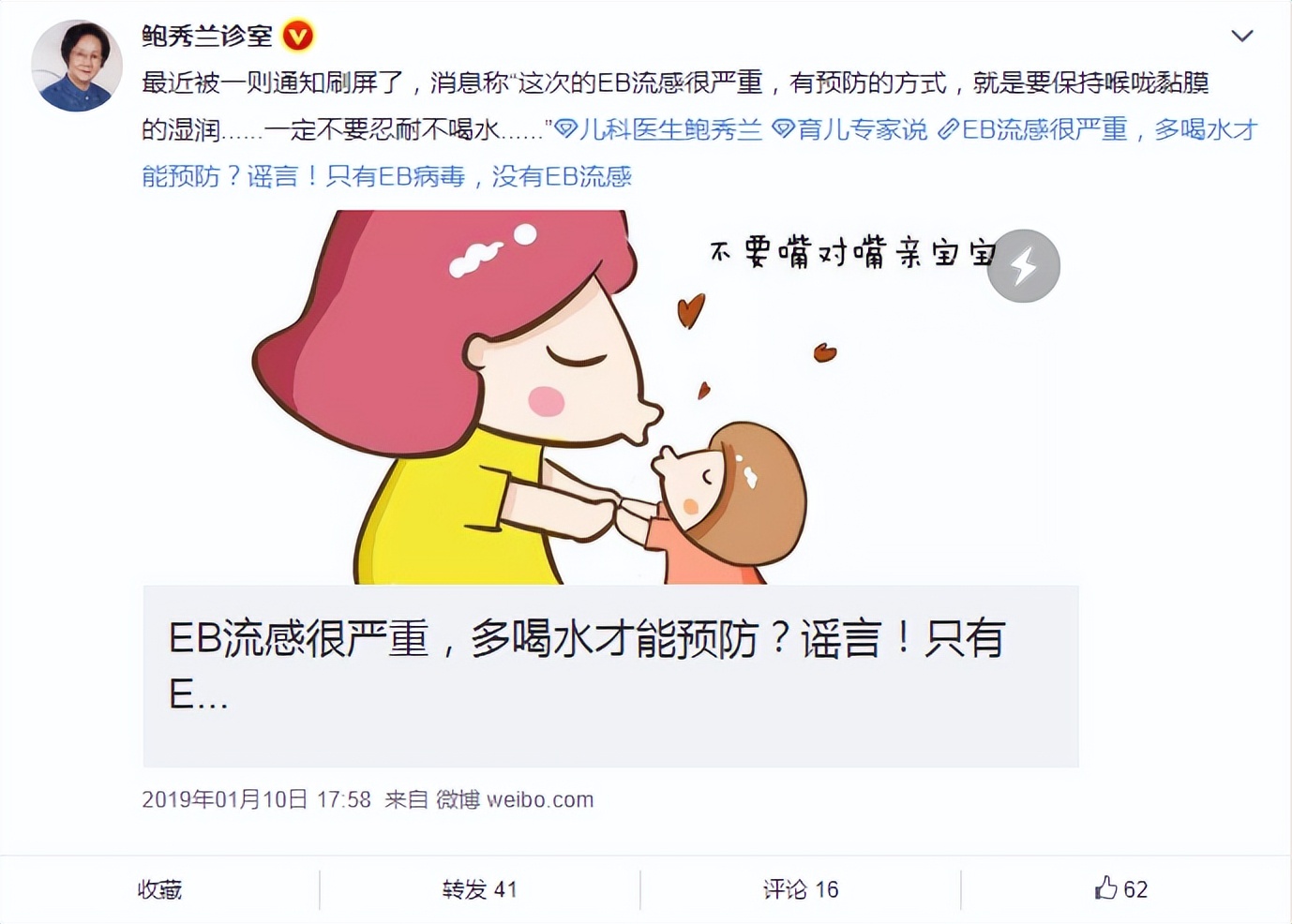The width and height of the screenshot is (1292, 924).
Task: Click the 微博 weibo.com source link
Action: (x=515, y=799)
